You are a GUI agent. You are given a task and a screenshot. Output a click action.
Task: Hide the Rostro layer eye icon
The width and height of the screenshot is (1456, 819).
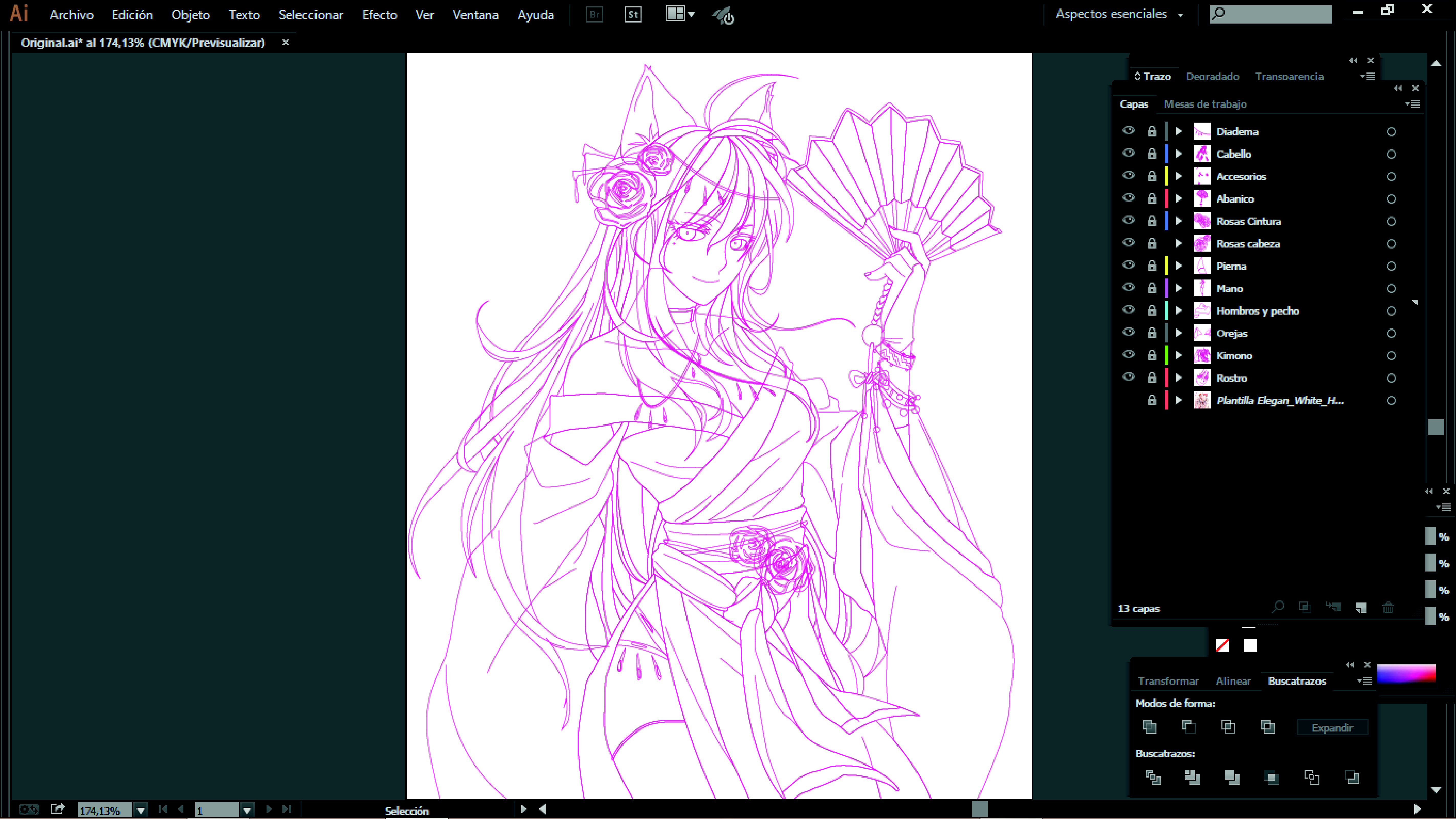click(x=1129, y=377)
